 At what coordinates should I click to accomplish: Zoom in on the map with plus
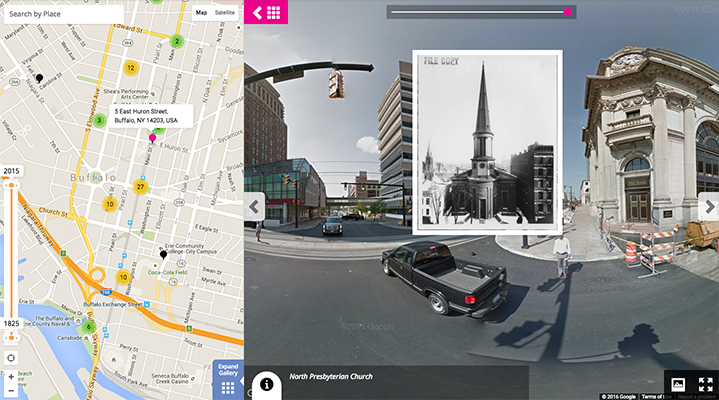coord(11,377)
